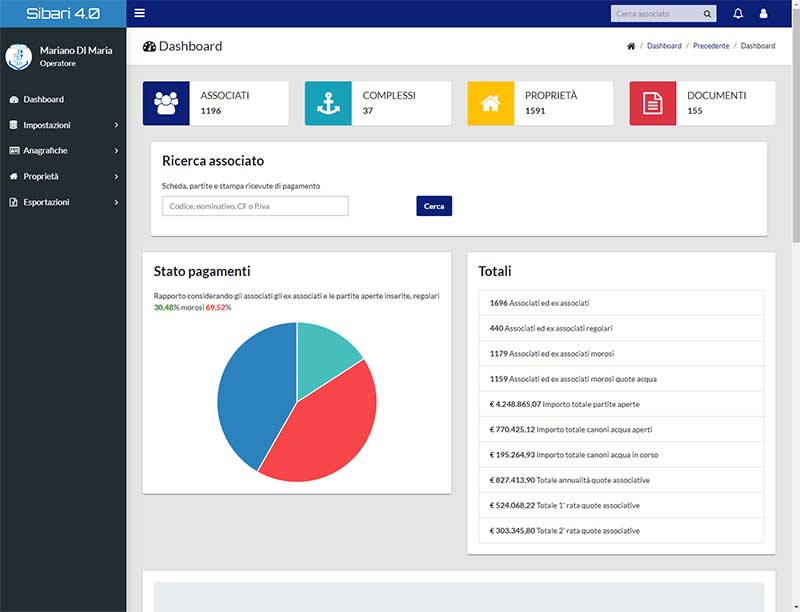Click the Ricerca associato heading

coord(213,161)
